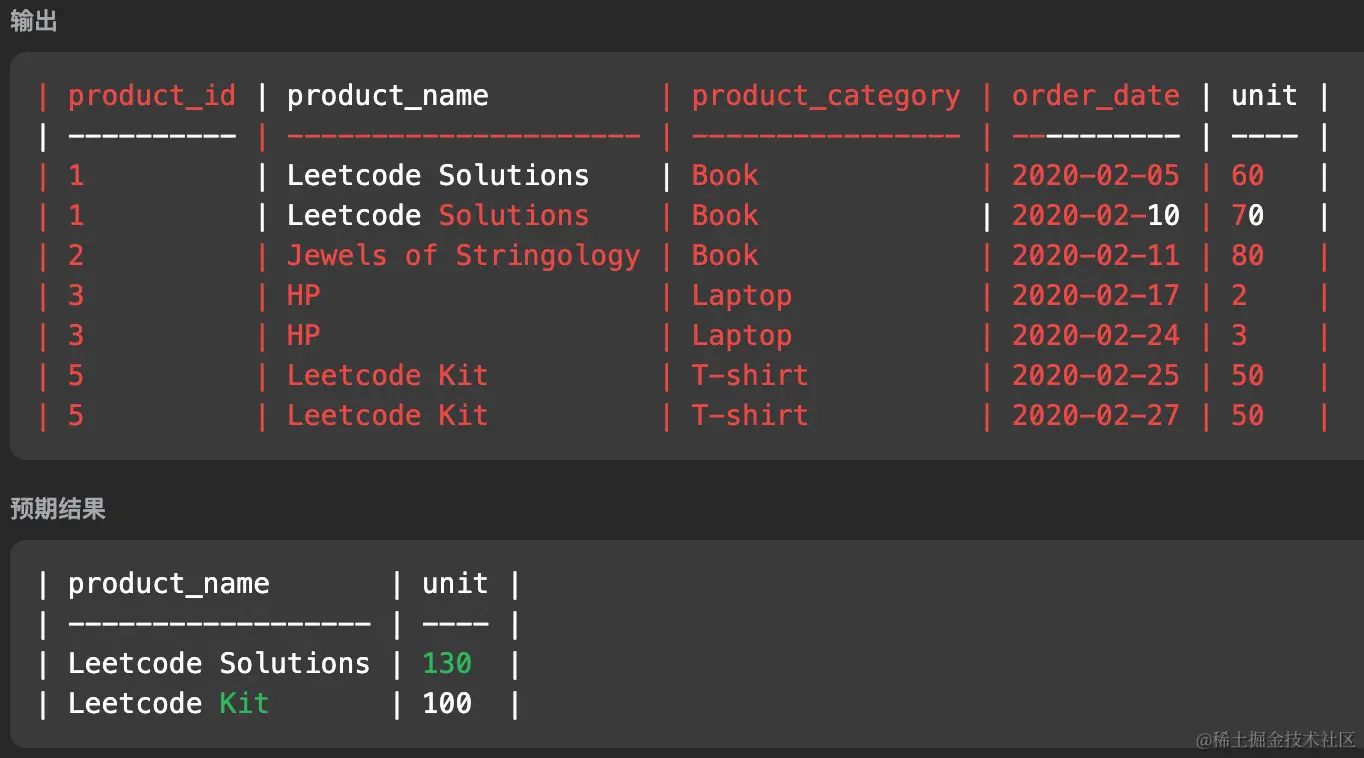The height and width of the screenshot is (758, 1364).
Task: Click the 预期结果 section heading
Action: point(57,509)
